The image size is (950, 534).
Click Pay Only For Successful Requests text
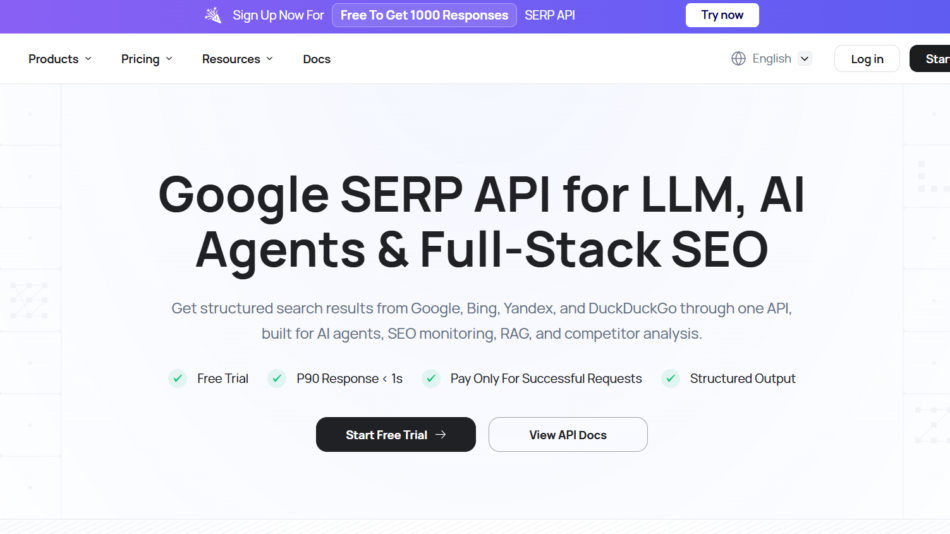(546, 378)
